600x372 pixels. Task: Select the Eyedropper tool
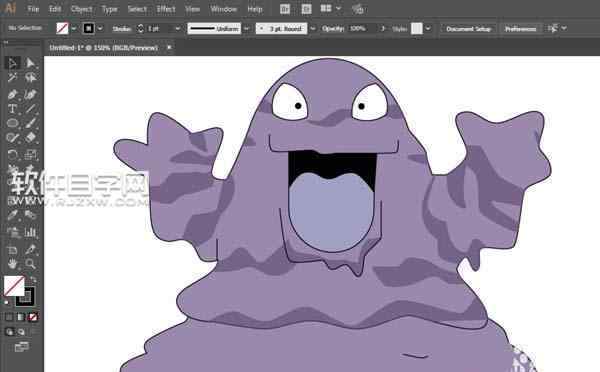pos(12,215)
